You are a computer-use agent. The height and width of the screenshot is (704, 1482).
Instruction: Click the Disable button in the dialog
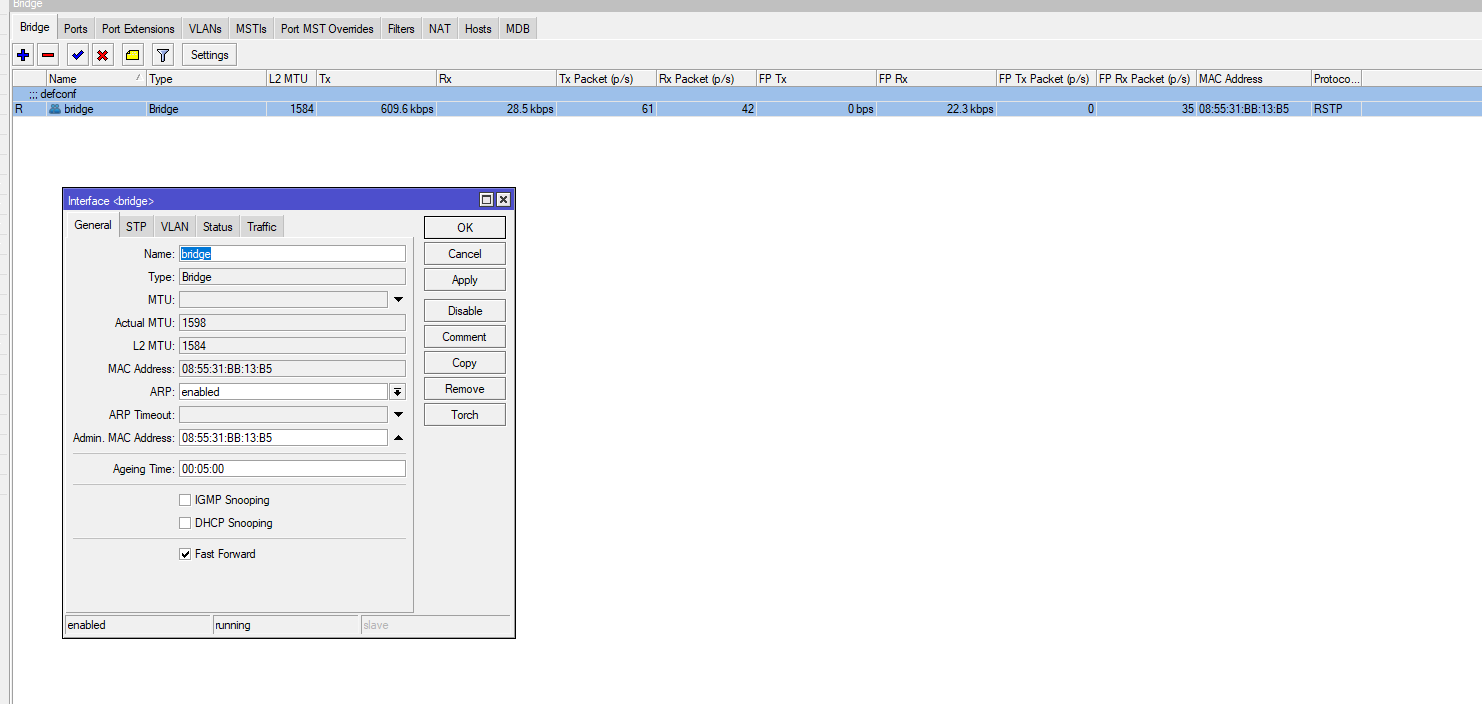465,311
